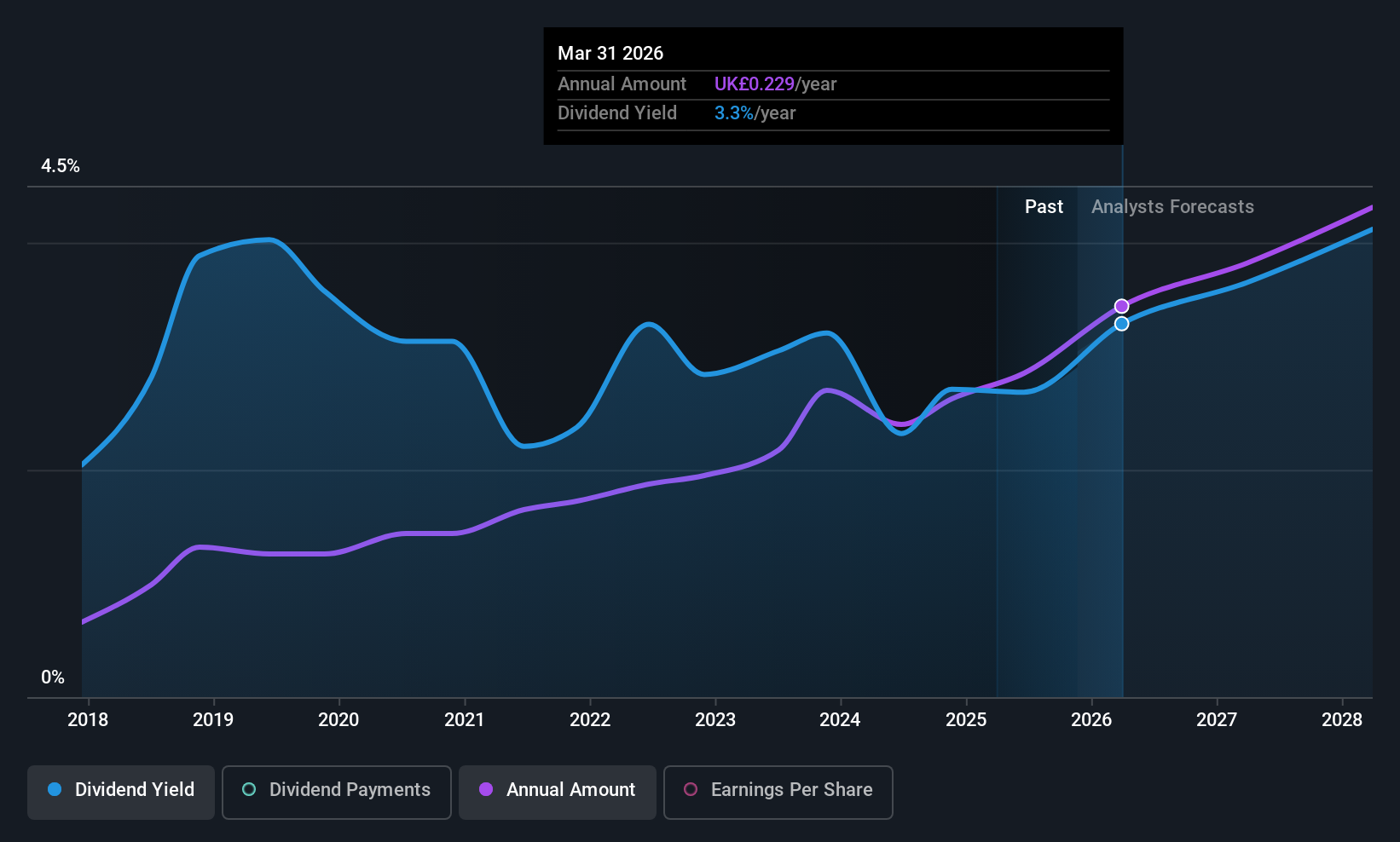Click the 2020 x-axis label
Viewport: 1400px width, 842px height.
point(338,720)
